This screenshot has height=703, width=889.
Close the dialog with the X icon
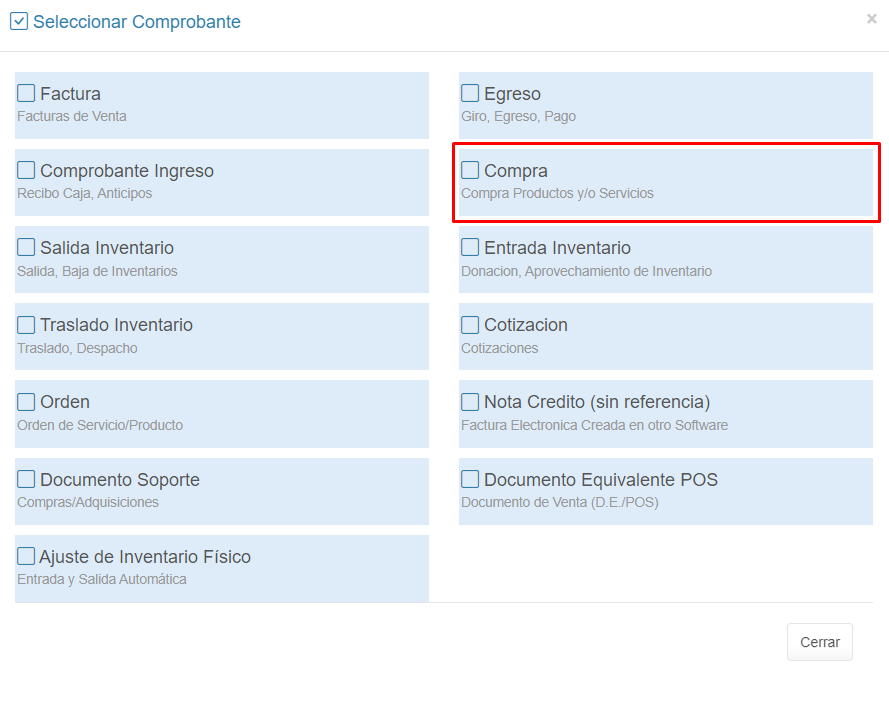coord(871,19)
